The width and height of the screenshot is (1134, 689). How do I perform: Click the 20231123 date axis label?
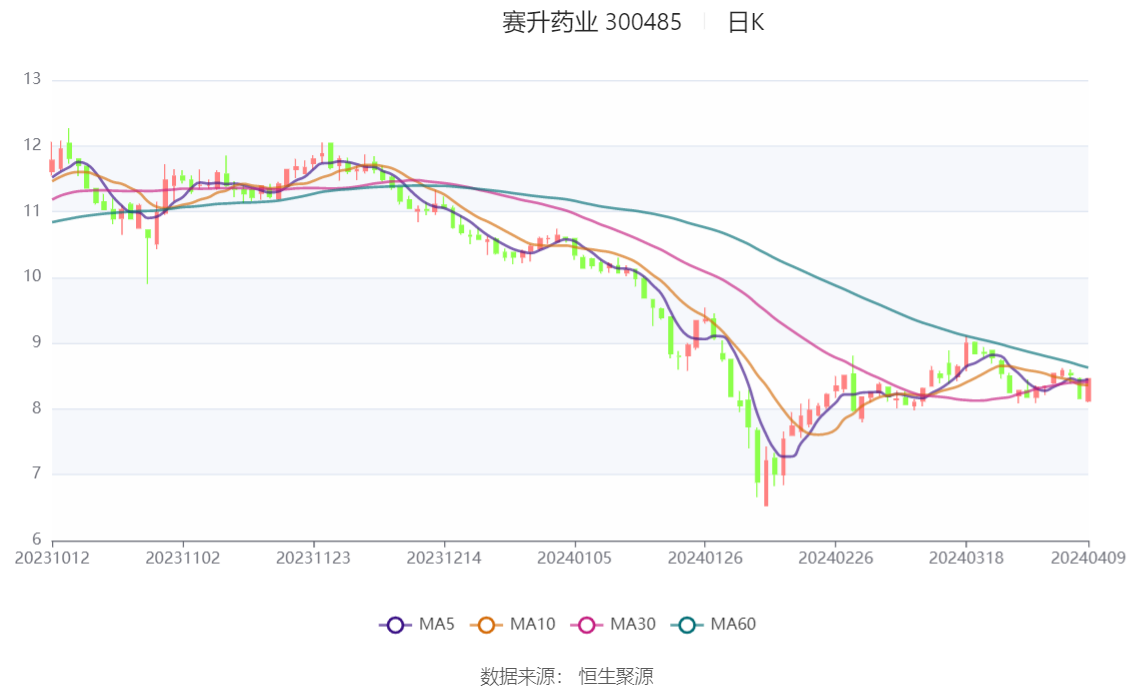pos(313,558)
